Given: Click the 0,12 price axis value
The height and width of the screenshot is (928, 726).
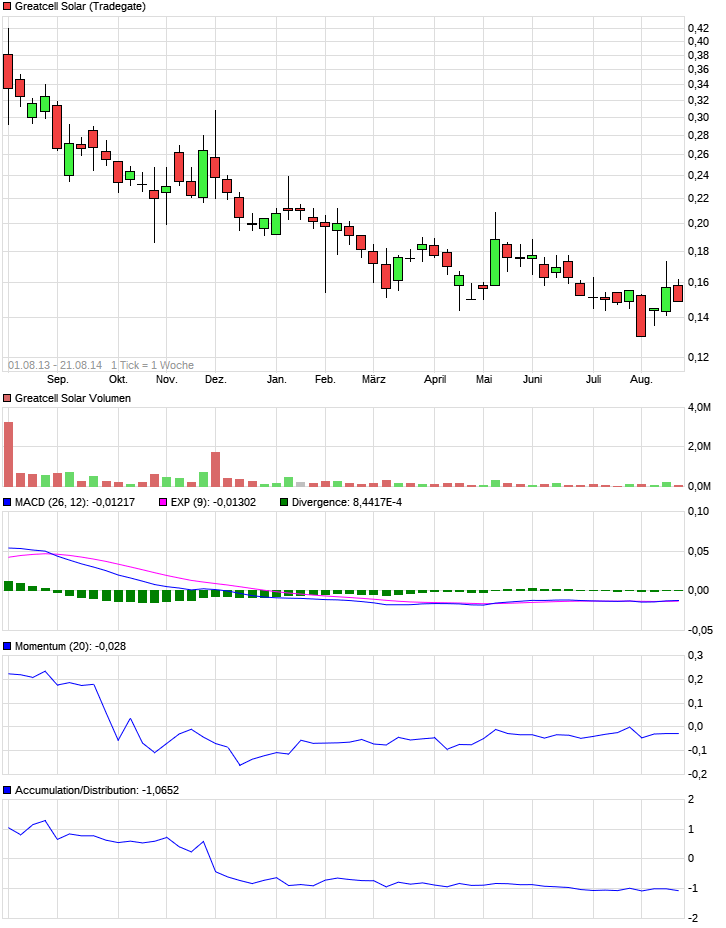Looking at the screenshot, I should [698, 357].
